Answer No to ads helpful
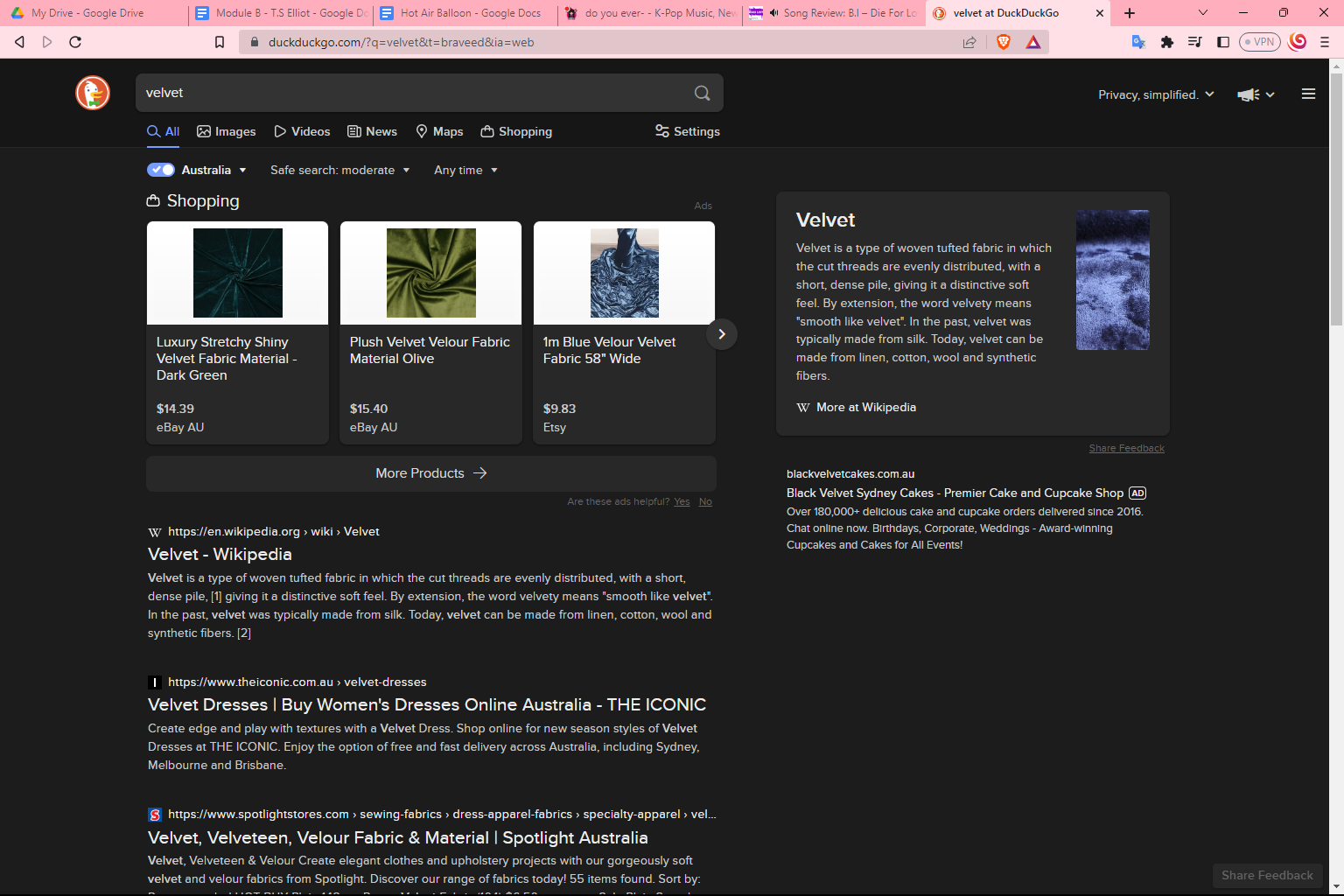Viewport: 1344px width, 896px height. 705,501
